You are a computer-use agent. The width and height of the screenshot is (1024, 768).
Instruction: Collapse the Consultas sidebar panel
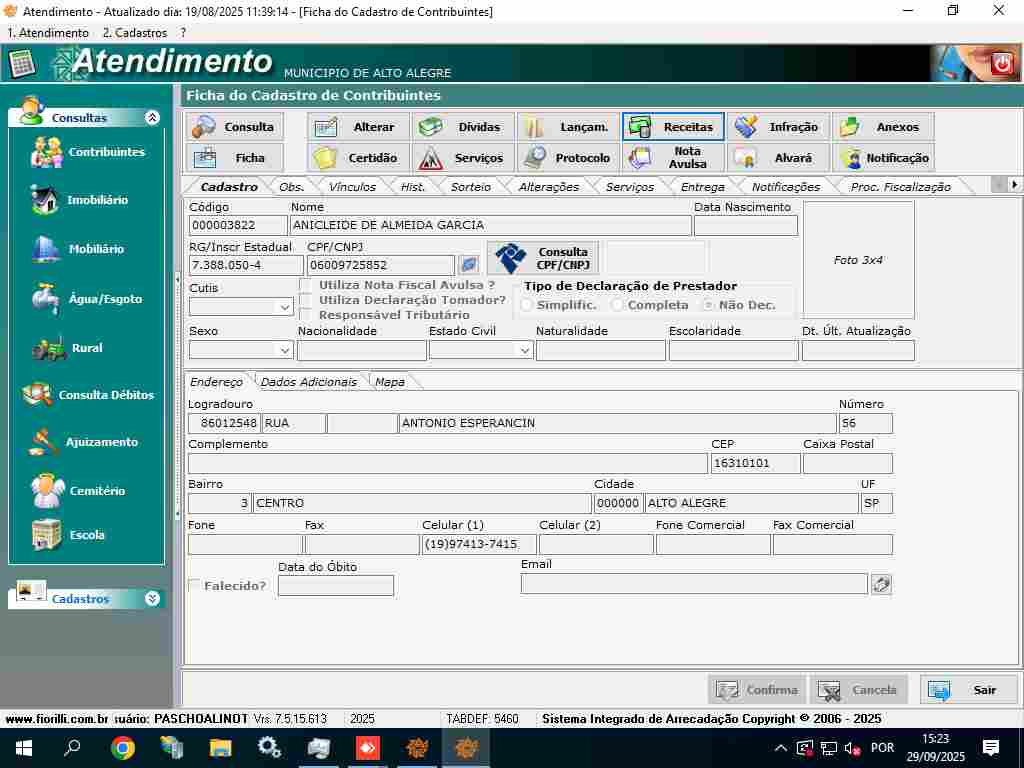point(152,118)
